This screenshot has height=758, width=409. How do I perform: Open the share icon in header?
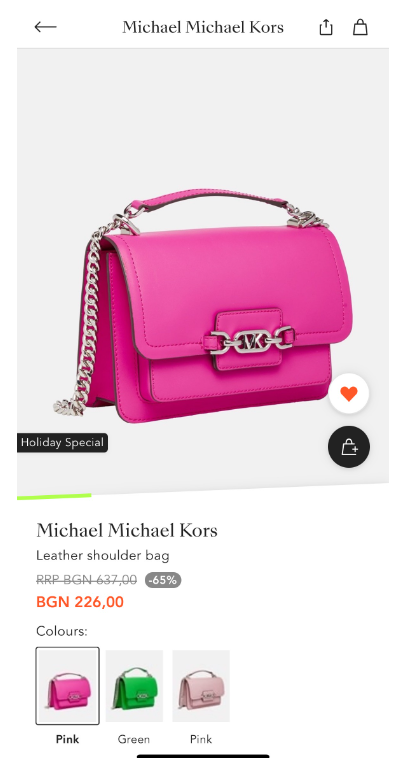point(326,27)
